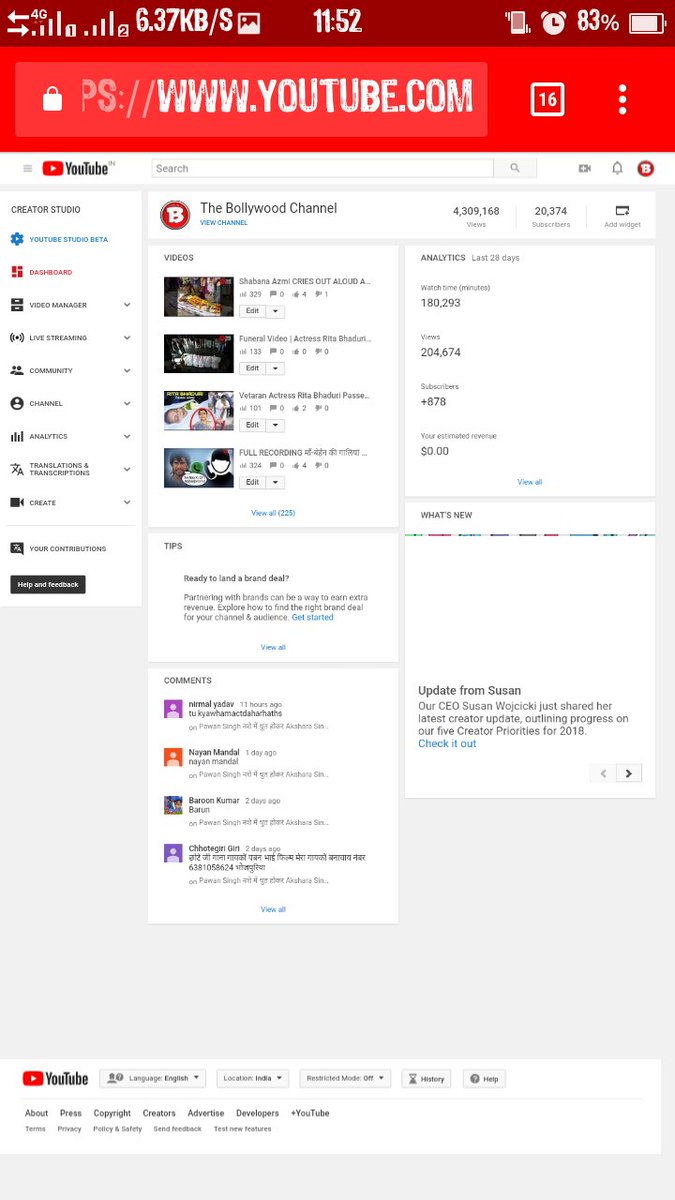This screenshot has width=675, height=1200.
Task: Expand the Community section chevron
Action: pyautogui.click(x=127, y=370)
